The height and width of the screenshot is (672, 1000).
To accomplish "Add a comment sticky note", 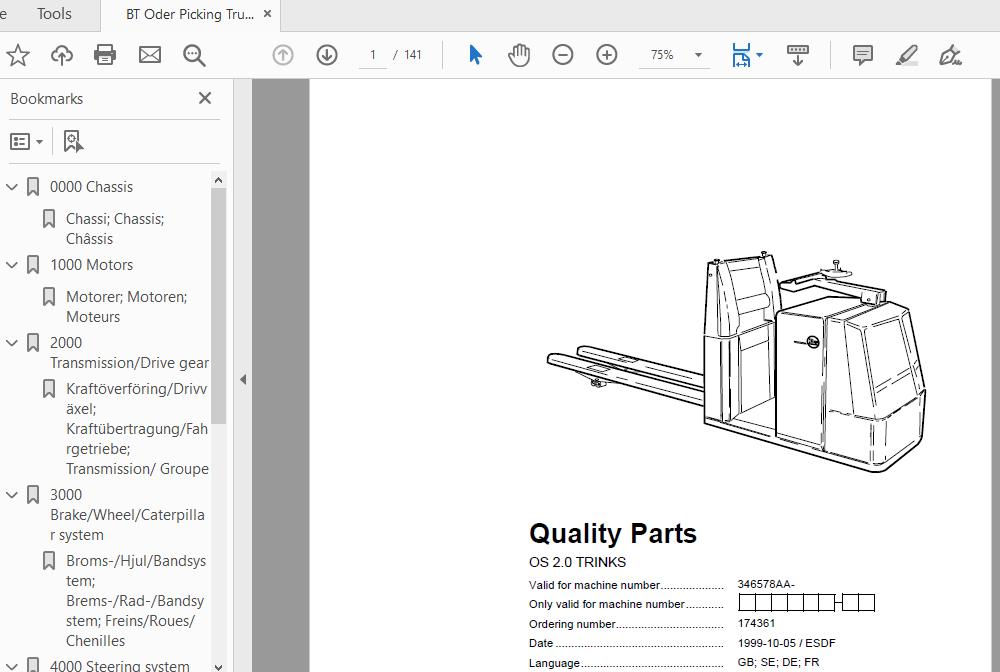I will (863, 55).
